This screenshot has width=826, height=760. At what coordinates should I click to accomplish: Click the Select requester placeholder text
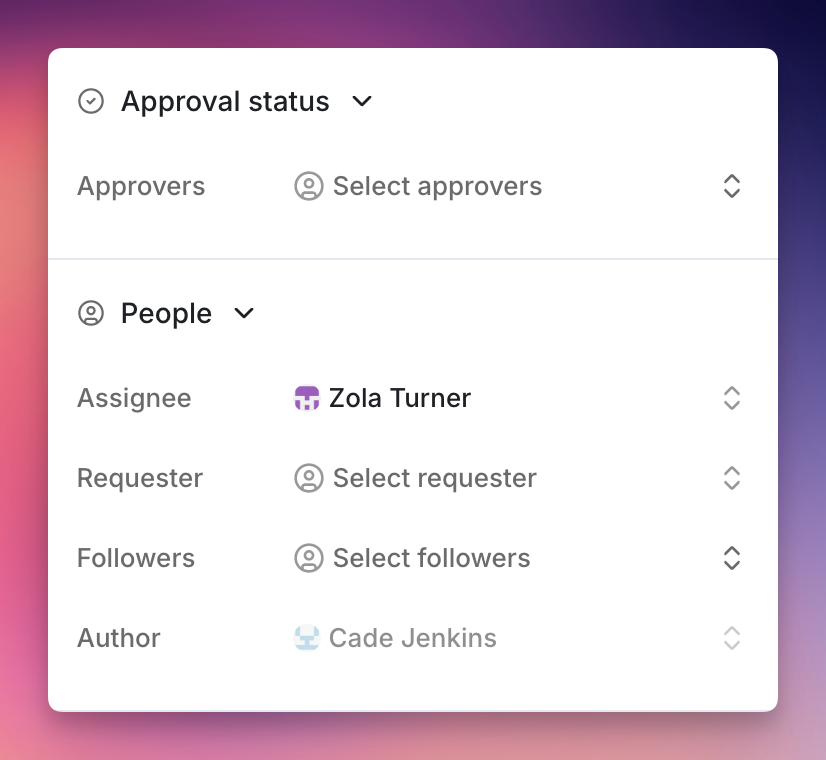click(435, 479)
